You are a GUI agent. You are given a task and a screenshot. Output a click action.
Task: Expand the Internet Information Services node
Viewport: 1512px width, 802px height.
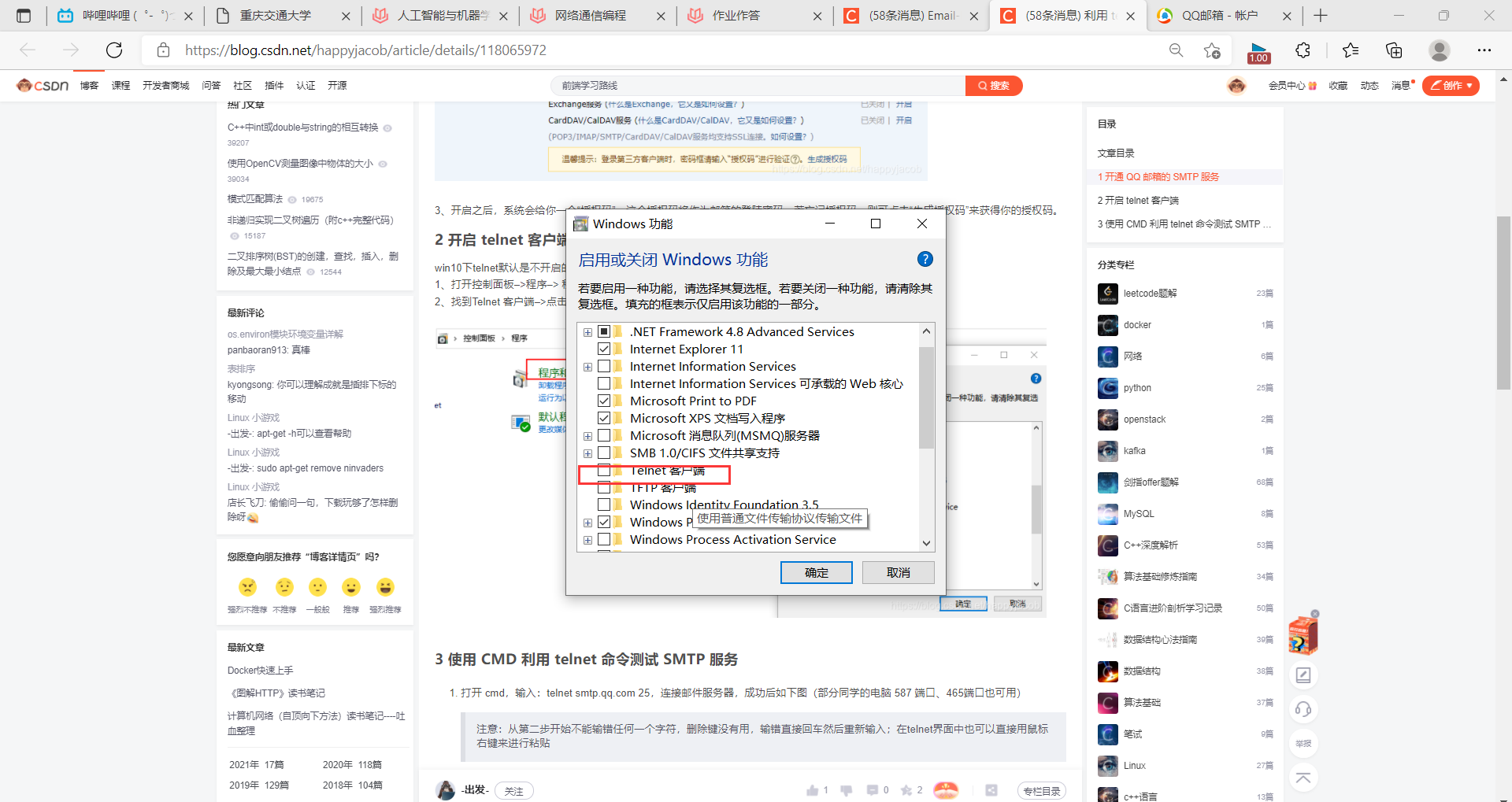pos(587,367)
